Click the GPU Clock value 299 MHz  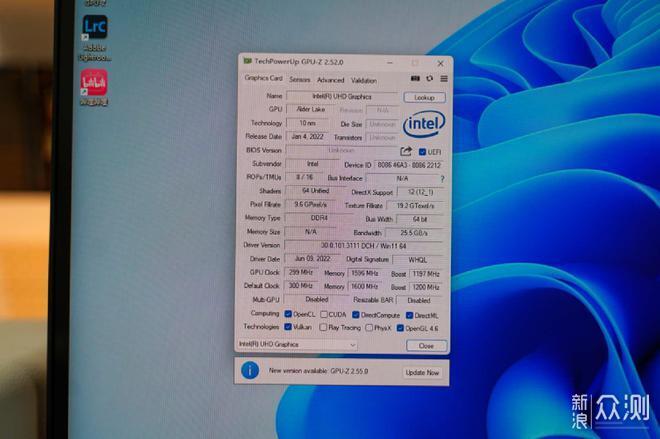tap(301, 272)
